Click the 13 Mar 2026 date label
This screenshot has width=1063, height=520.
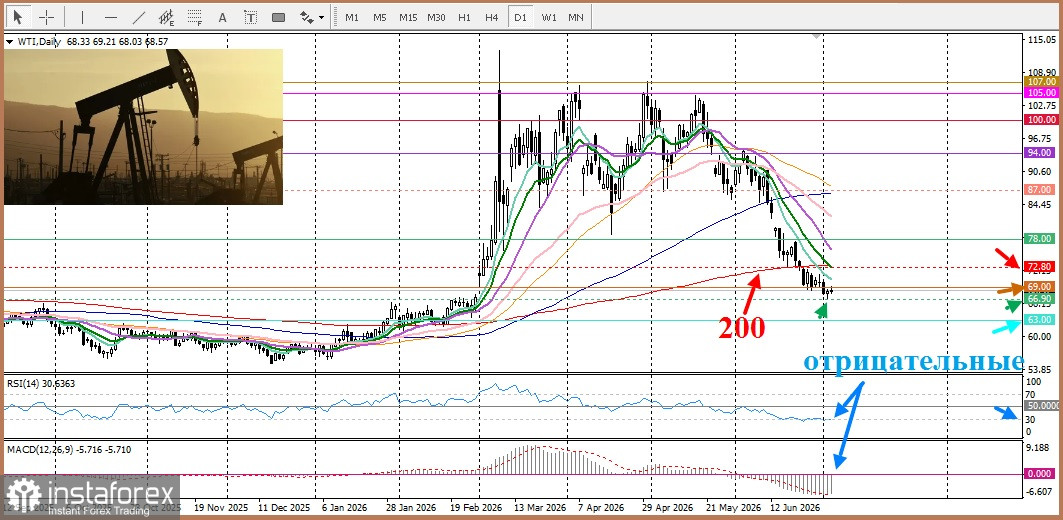540,506
